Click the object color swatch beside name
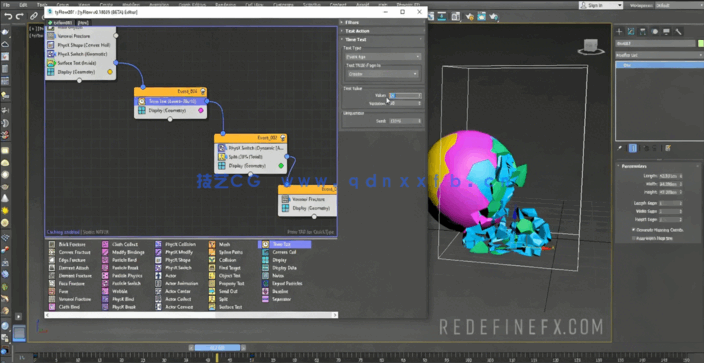 (x=700, y=44)
